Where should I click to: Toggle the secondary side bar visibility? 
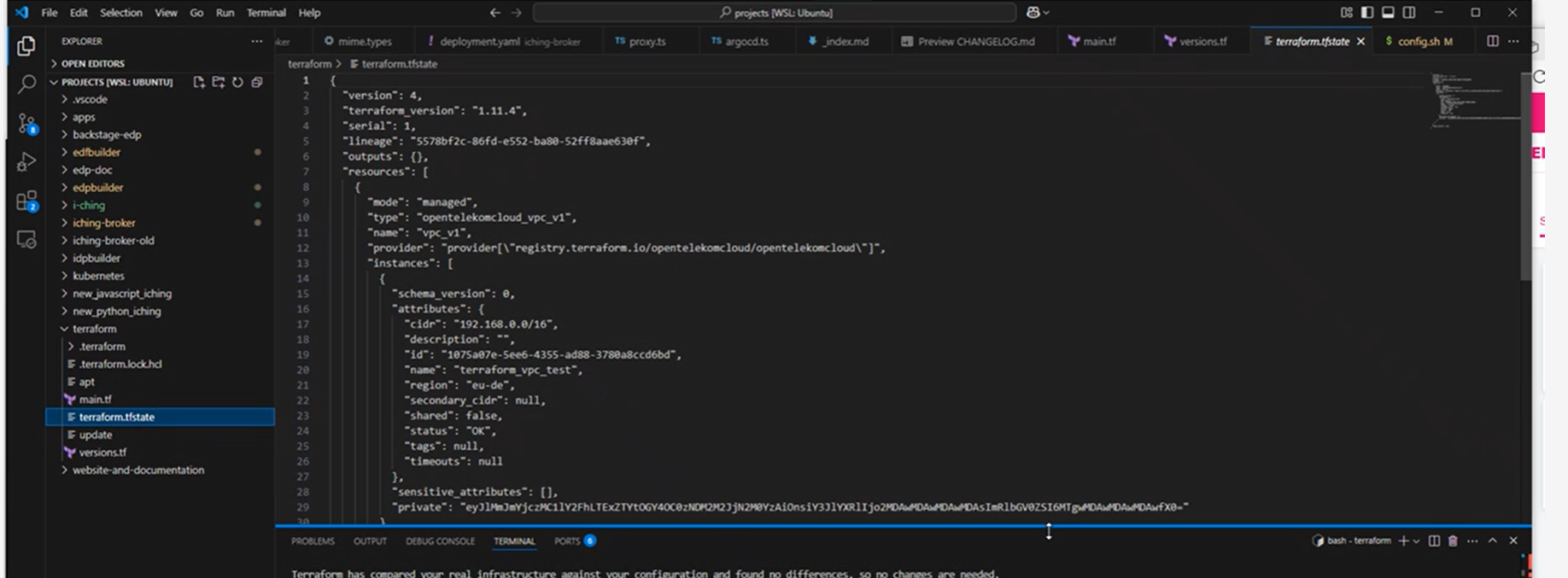click(x=1409, y=13)
